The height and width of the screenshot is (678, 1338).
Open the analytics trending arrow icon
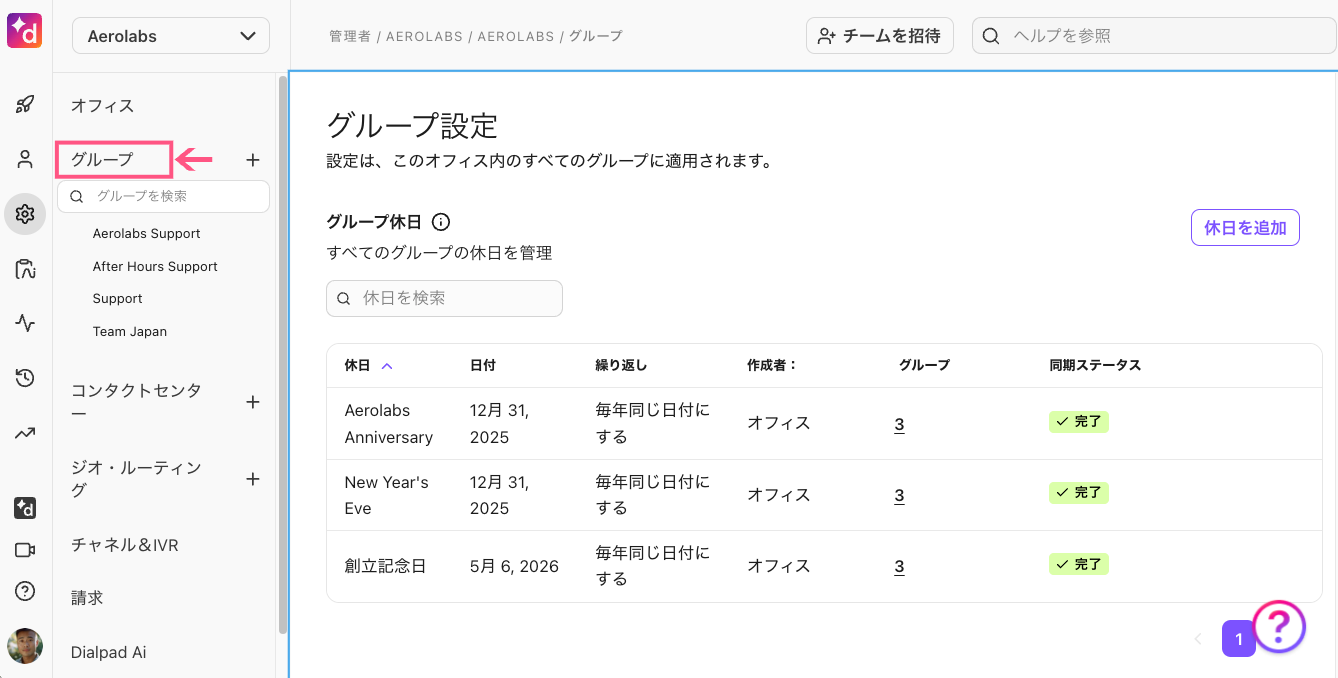(25, 433)
